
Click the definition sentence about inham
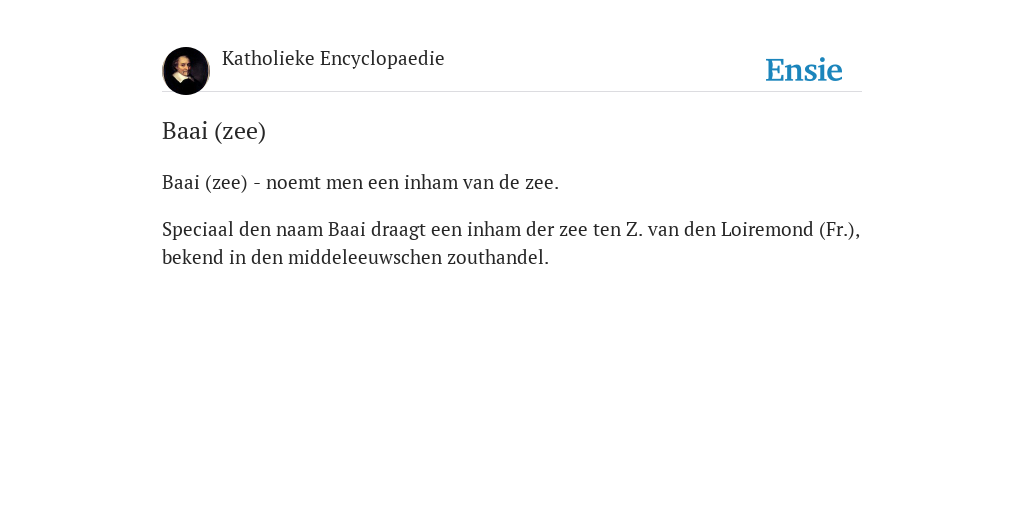(360, 183)
